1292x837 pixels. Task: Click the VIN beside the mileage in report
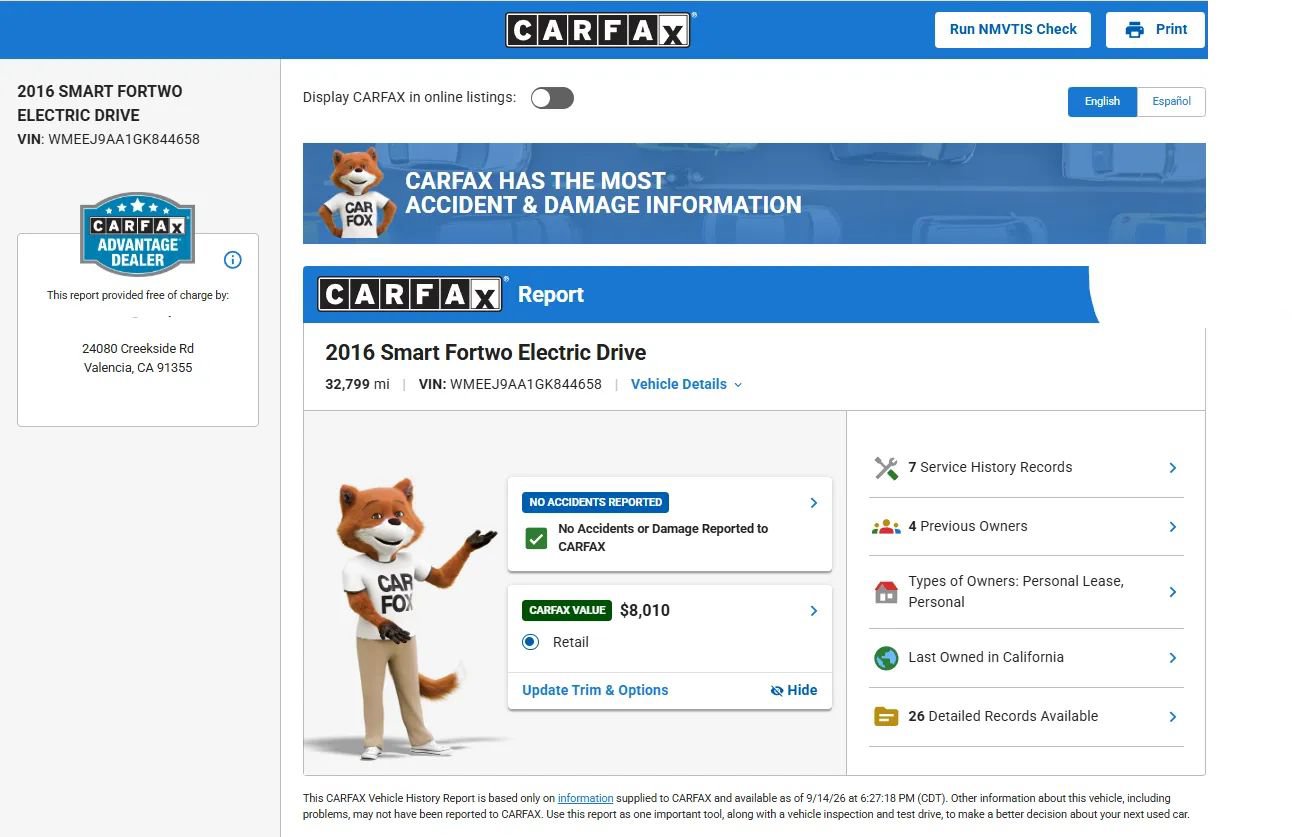(x=510, y=384)
